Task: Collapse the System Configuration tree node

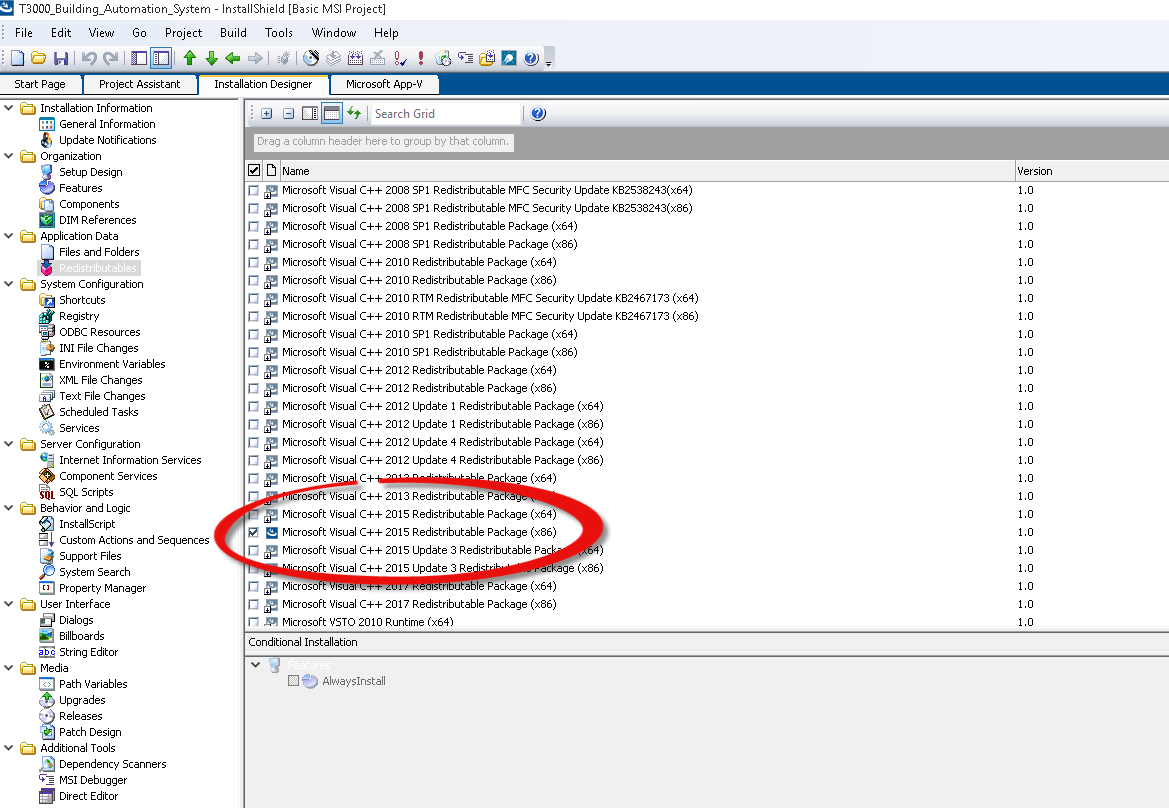Action: tap(9, 284)
